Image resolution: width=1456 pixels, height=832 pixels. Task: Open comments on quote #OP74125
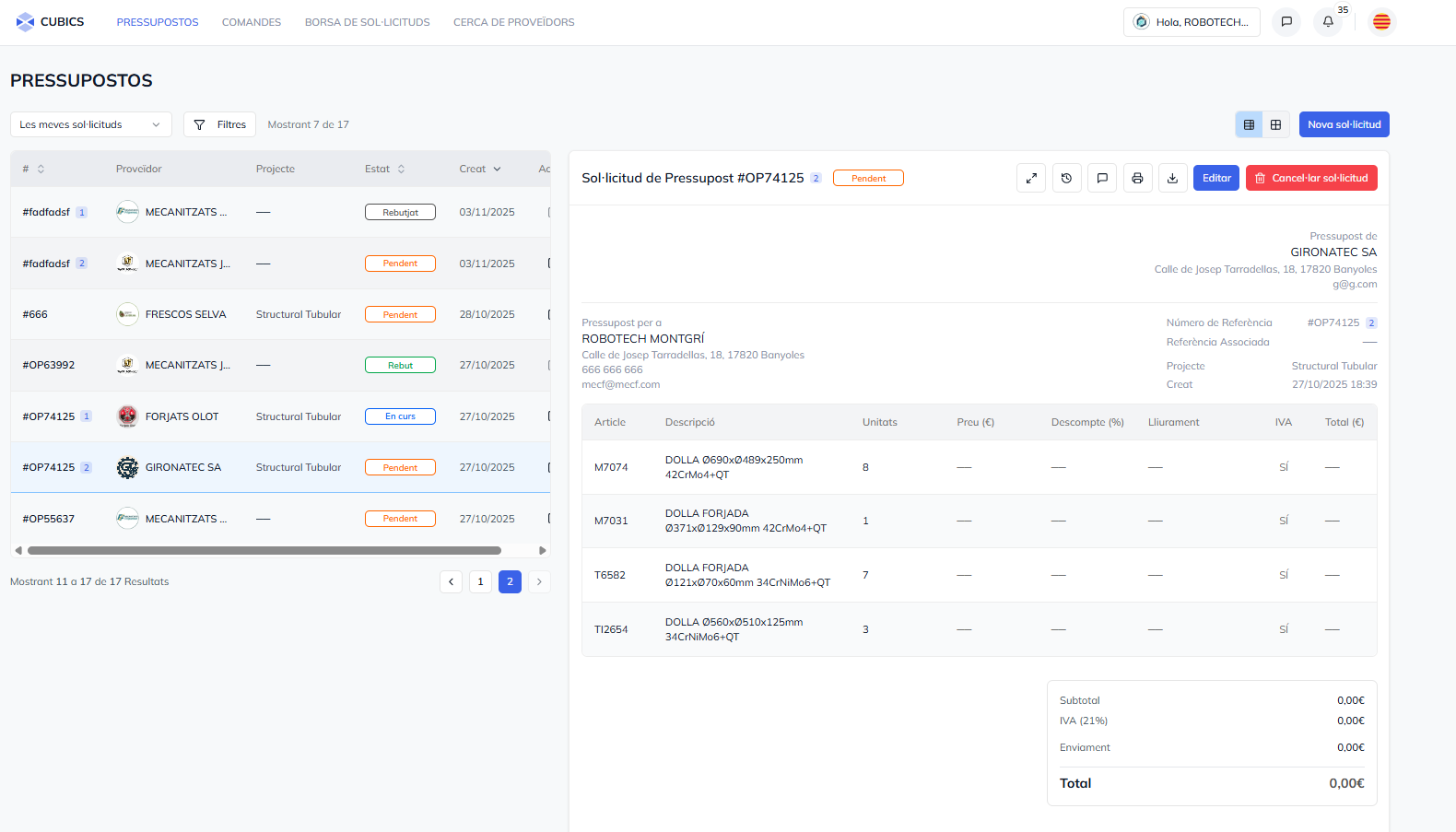point(1102,178)
